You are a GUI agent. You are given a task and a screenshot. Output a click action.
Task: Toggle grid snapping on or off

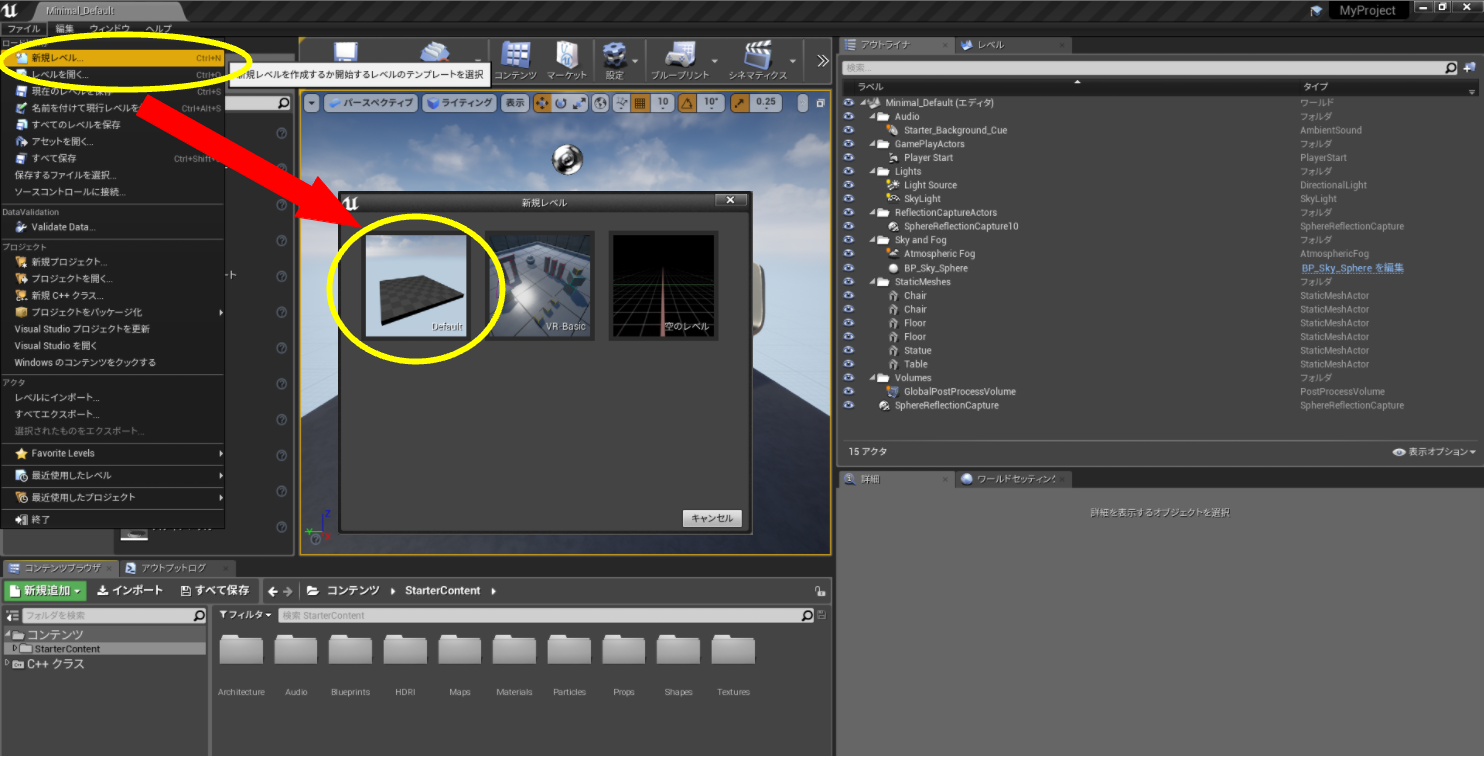642,103
